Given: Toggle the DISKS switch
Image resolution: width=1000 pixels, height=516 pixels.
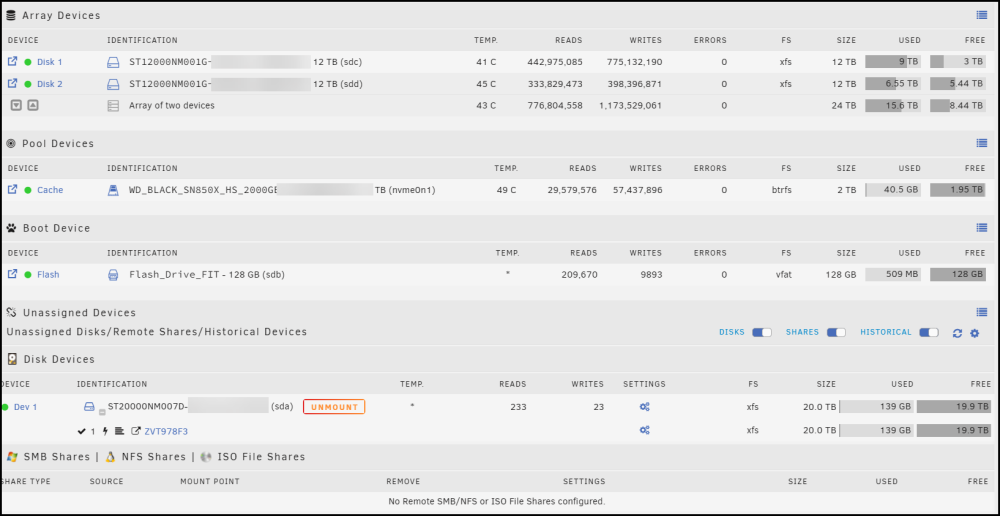Looking at the screenshot, I should click(x=761, y=332).
